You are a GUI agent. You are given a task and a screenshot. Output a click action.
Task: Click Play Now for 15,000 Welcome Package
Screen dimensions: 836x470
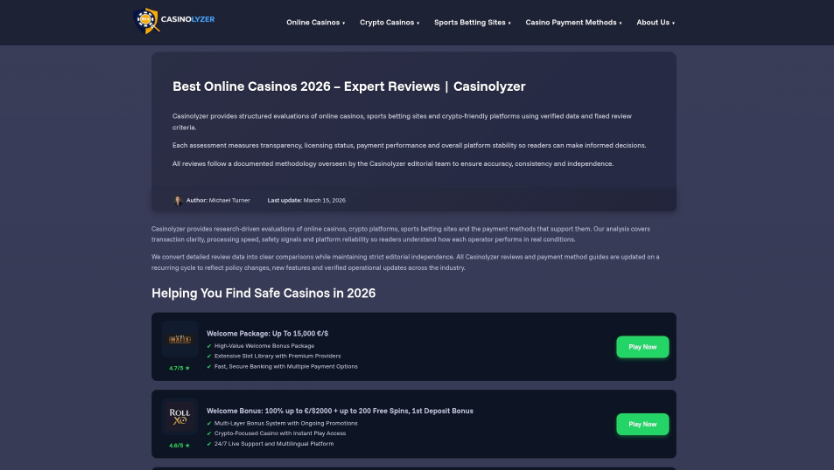pyautogui.click(x=642, y=347)
